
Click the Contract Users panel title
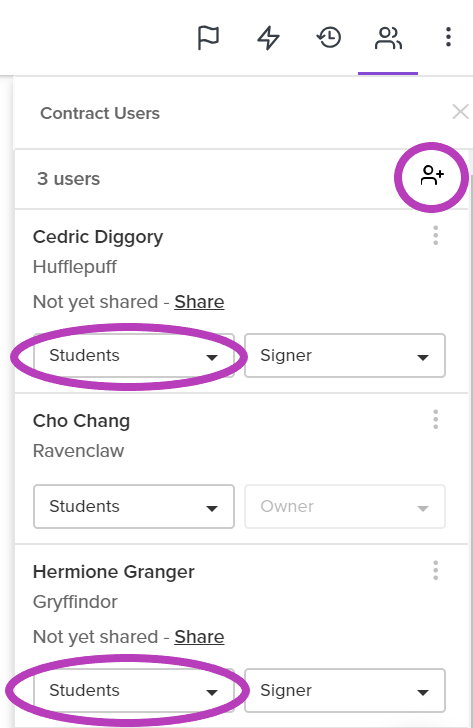(x=100, y=113)
